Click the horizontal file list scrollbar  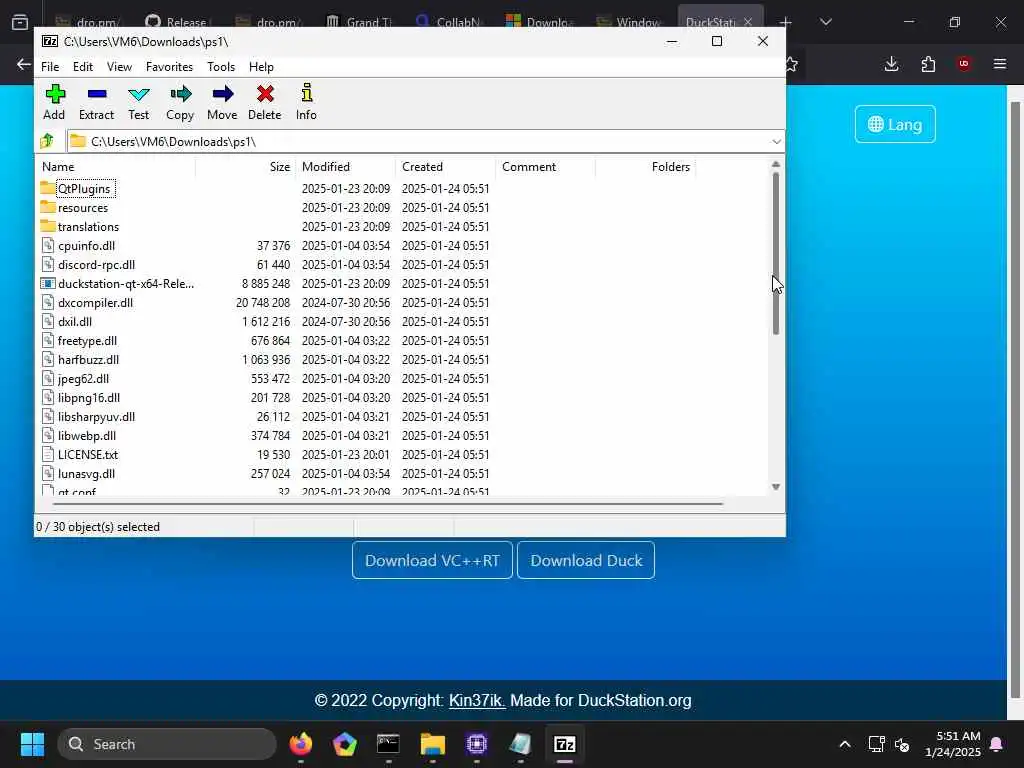(388, 504)
